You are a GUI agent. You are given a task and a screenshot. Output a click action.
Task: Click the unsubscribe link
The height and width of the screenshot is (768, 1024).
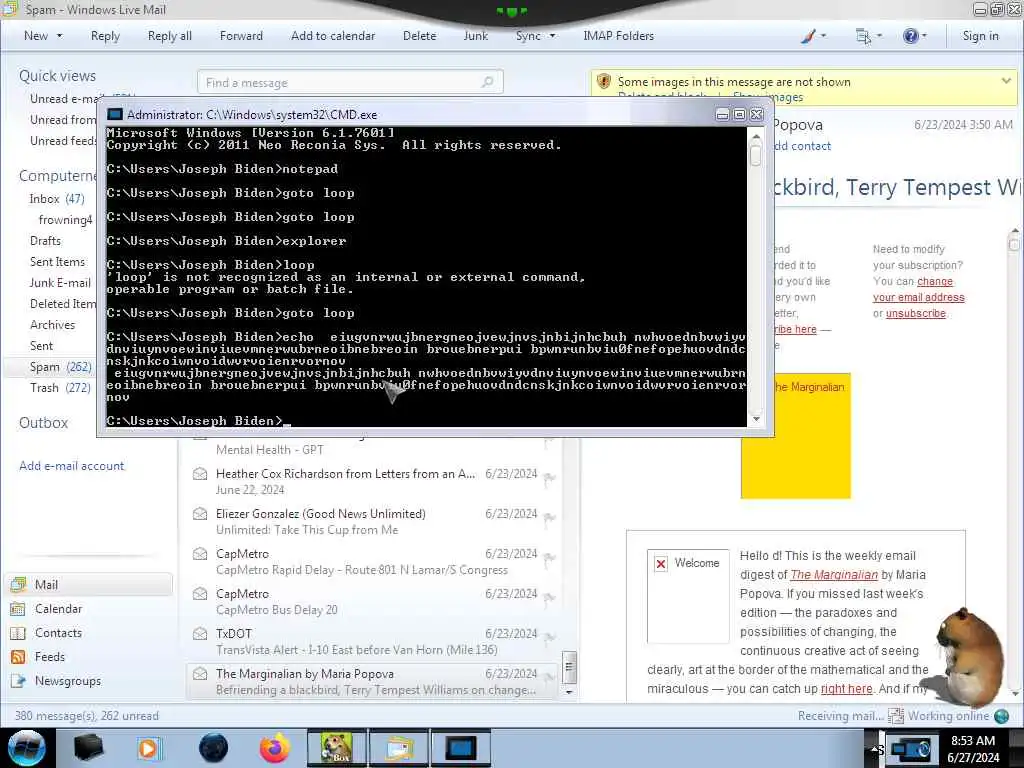[916, 313]
